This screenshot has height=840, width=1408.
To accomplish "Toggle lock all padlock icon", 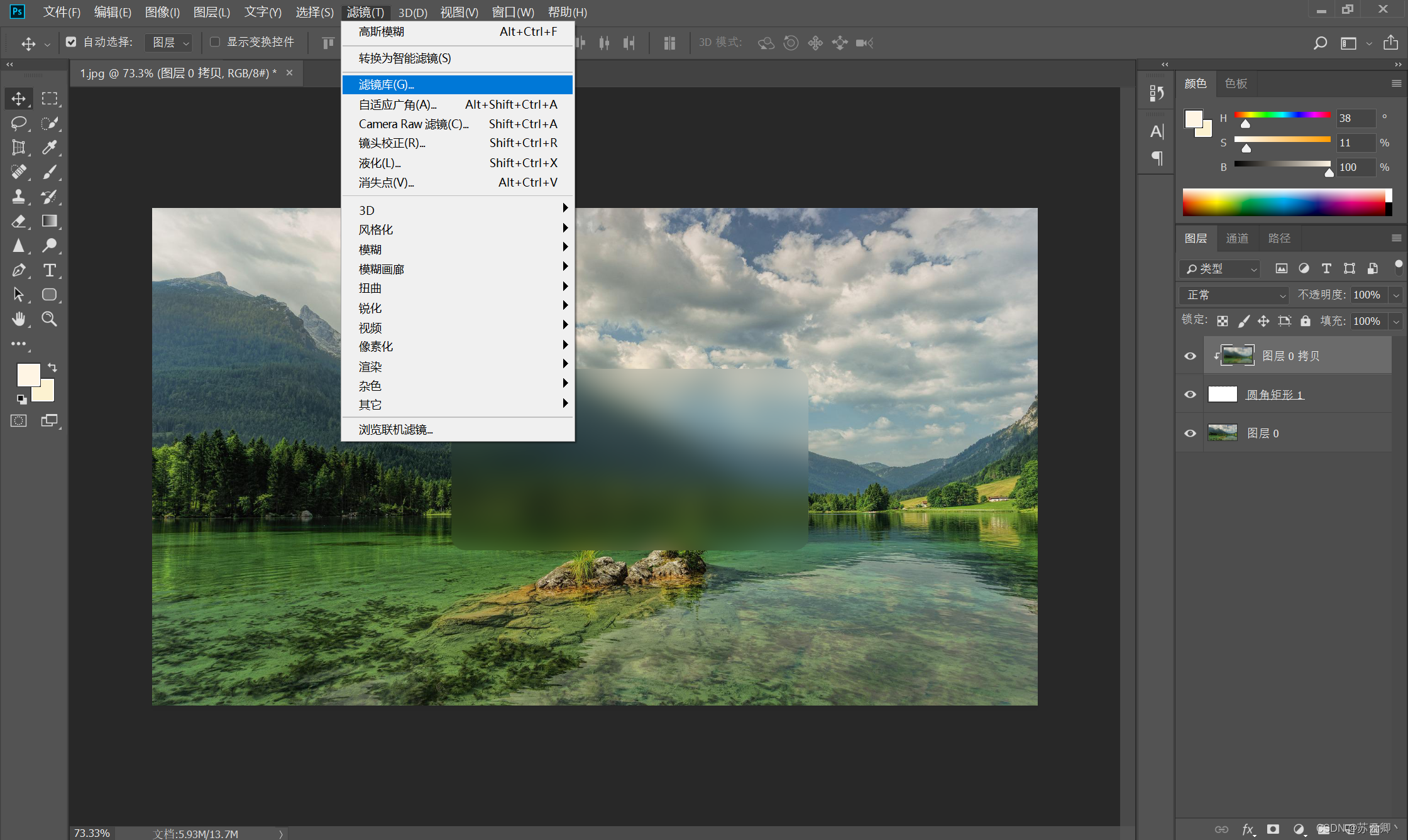I will [1306, 321].
